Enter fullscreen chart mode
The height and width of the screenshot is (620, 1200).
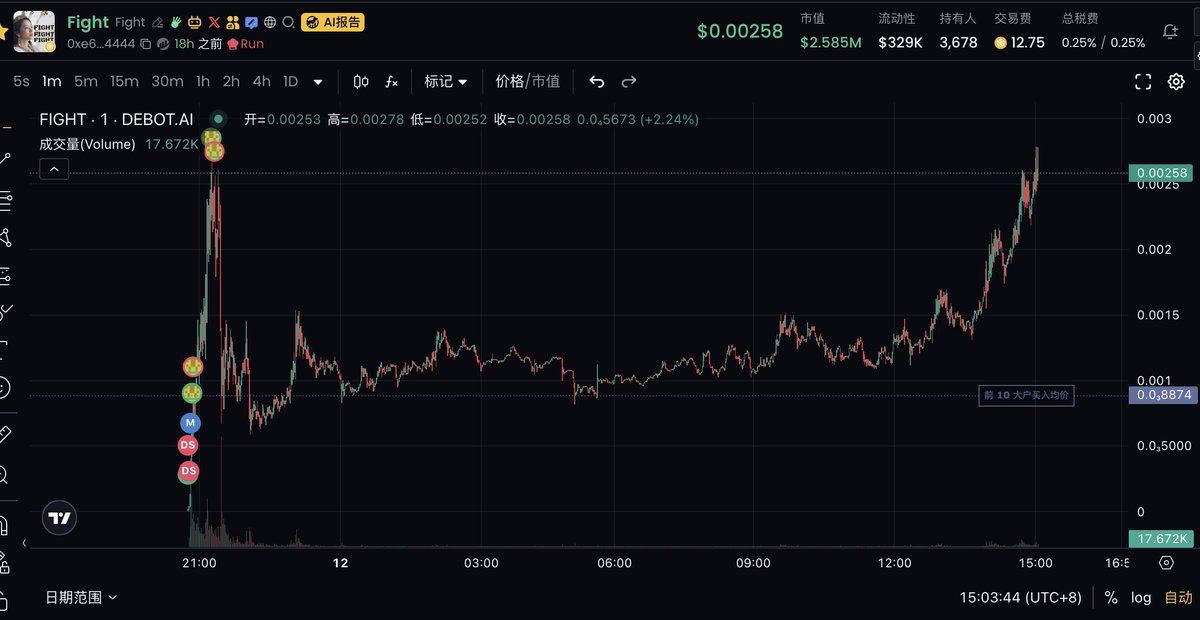1143,82
